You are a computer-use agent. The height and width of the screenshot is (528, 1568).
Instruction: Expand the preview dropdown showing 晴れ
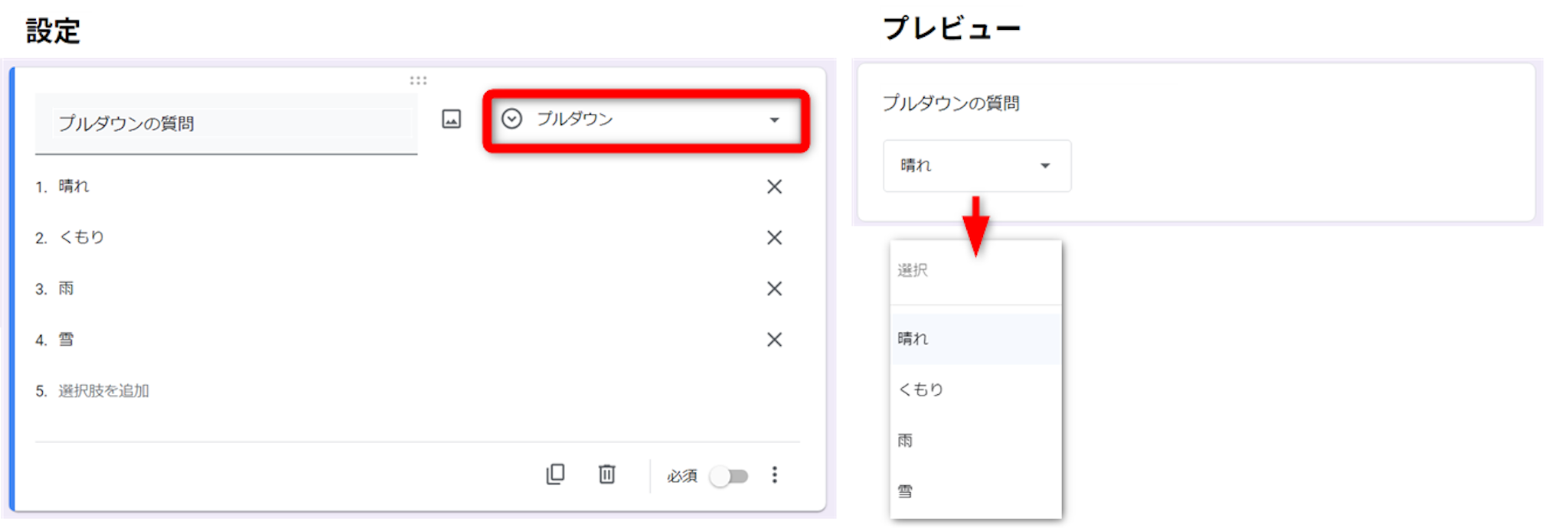pos(976,165)
